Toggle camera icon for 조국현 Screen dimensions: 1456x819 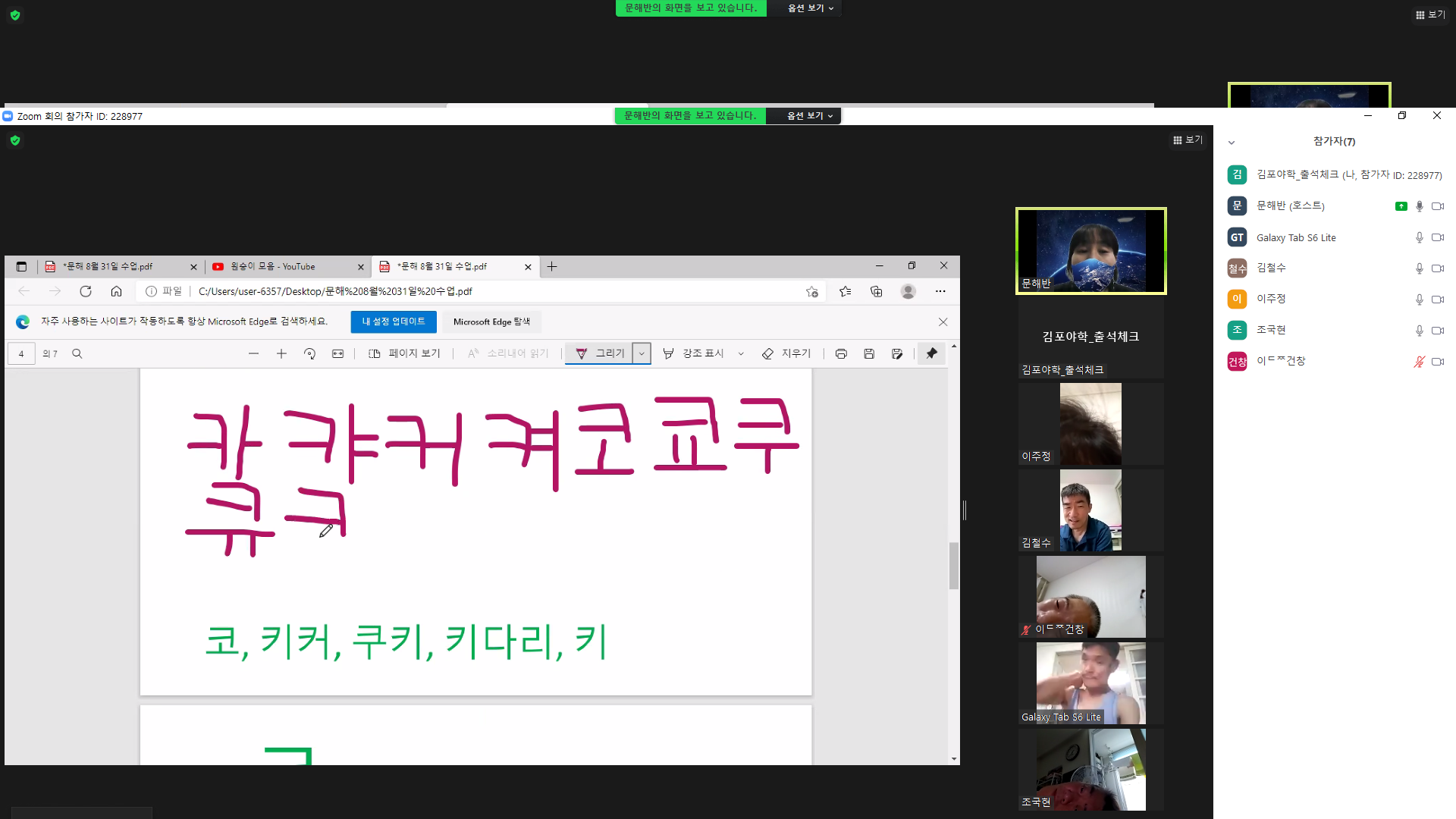(1438, 331)
